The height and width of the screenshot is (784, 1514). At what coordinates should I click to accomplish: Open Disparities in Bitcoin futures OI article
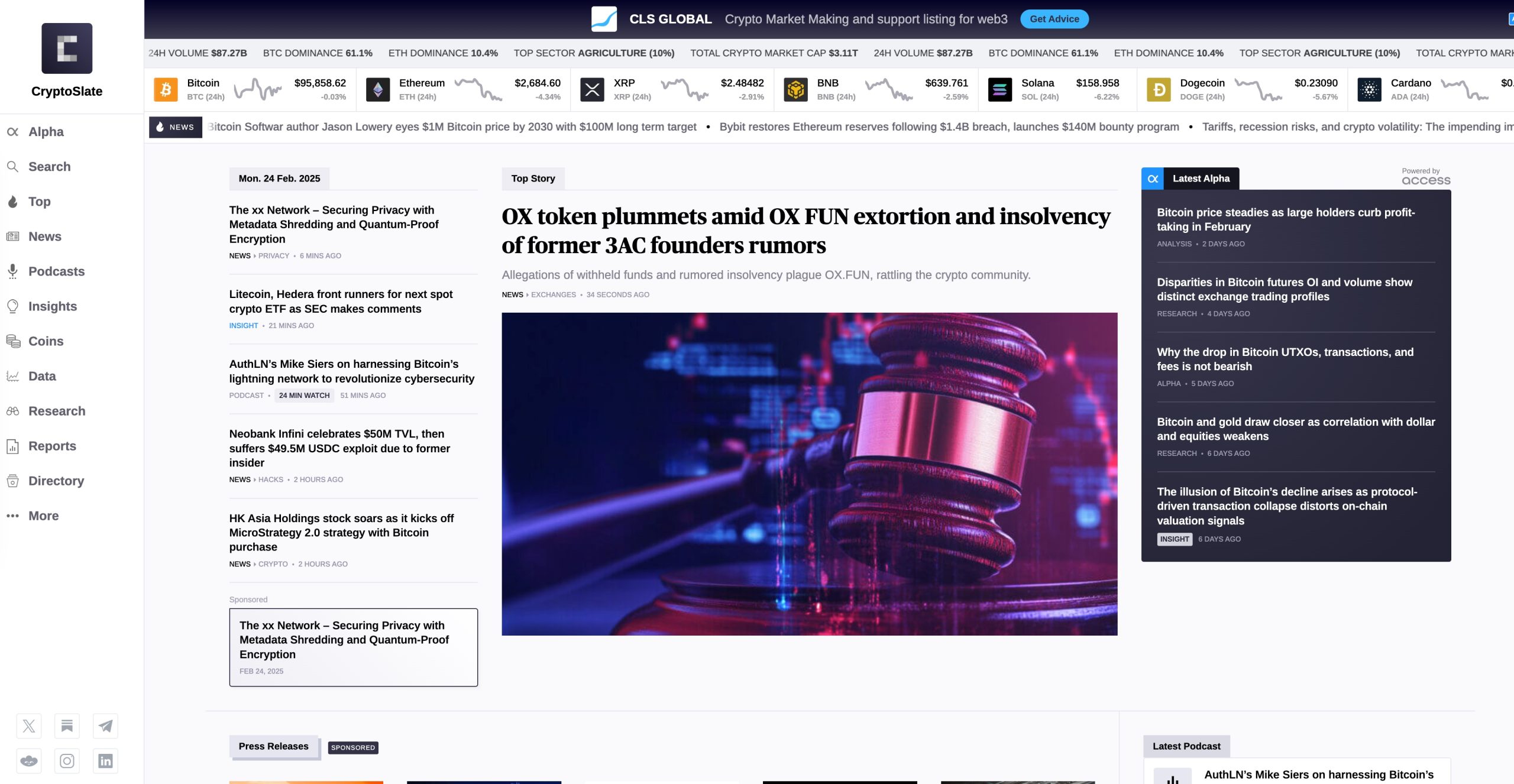(x=1285, y=290)
